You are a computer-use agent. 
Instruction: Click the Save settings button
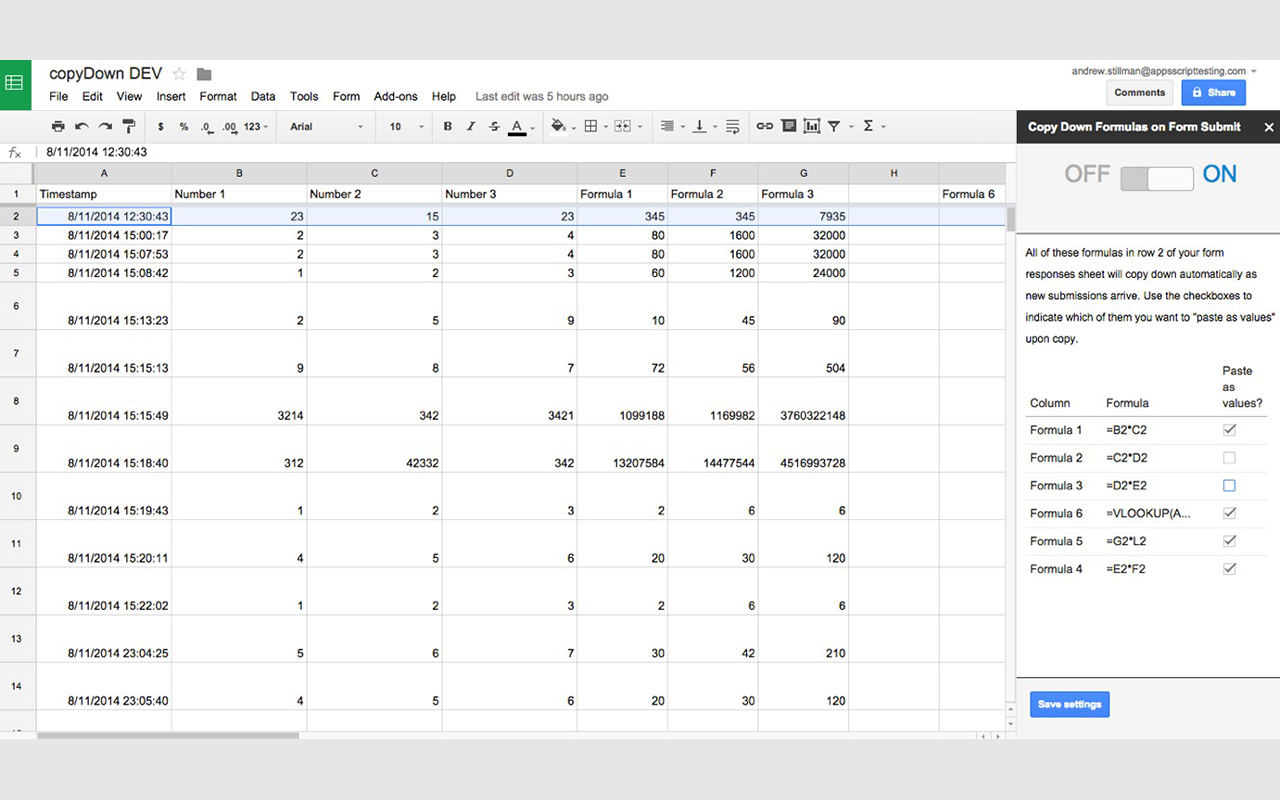tap(1070, 704)
